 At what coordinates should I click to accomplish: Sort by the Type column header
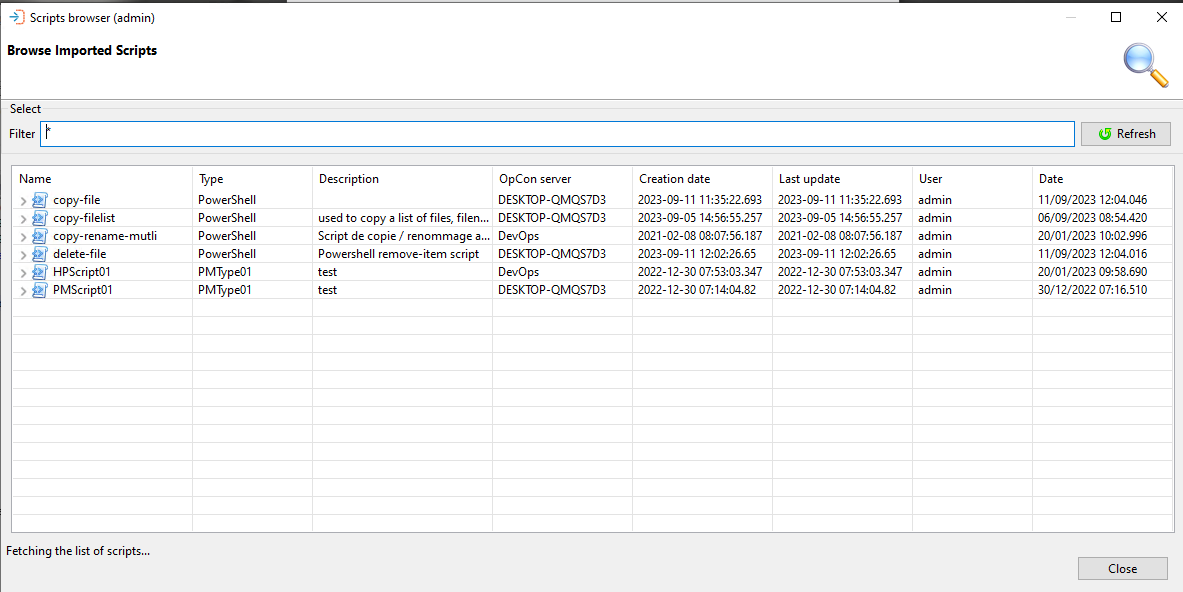point(253,179)
